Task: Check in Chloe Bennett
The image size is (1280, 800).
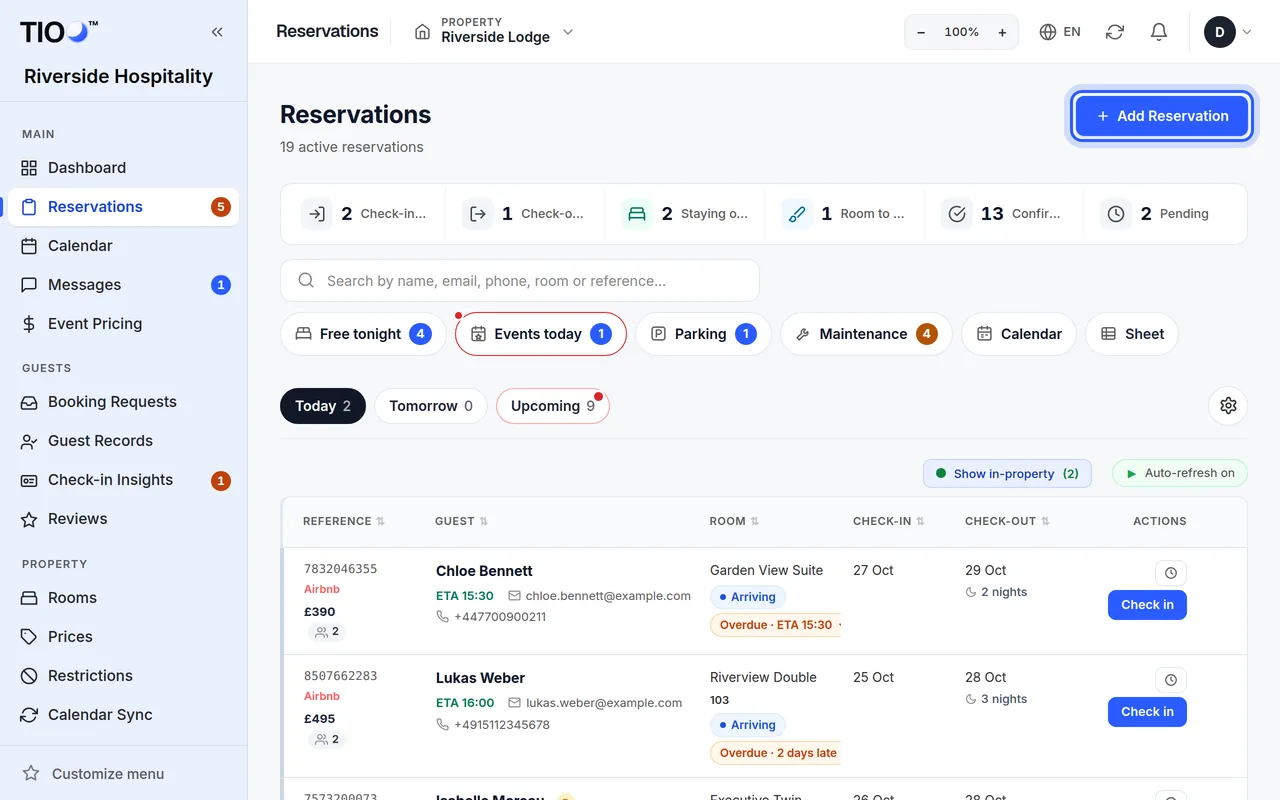Action: [x=1147, y=605]
